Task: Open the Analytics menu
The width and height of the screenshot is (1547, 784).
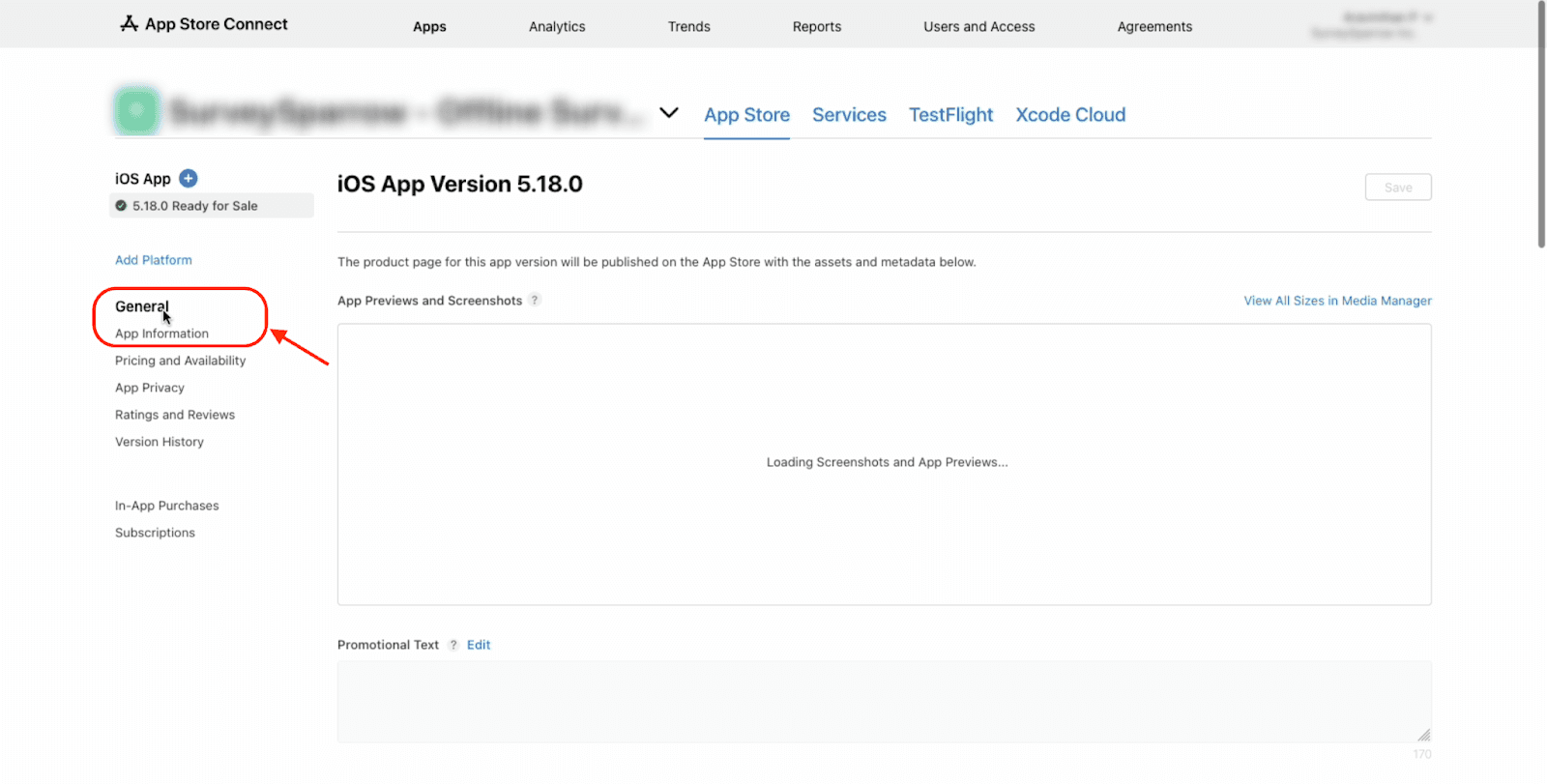Action: click(x=557, y=27)
